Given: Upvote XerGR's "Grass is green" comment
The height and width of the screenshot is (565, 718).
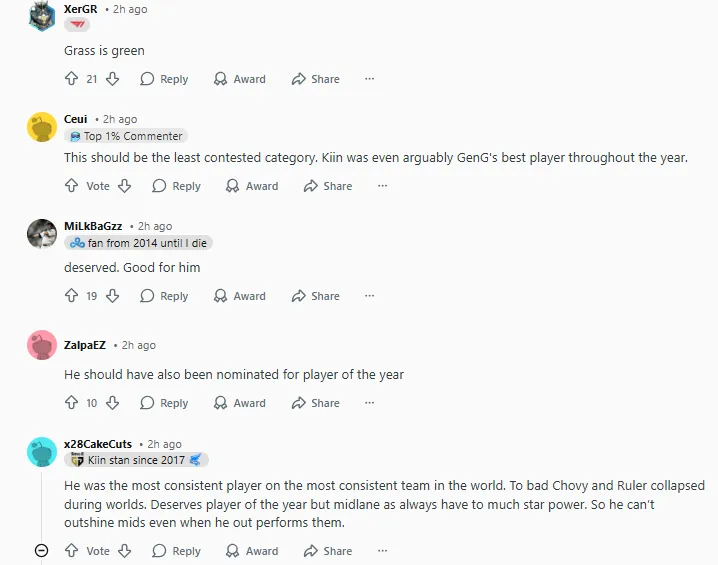Looking at the screenshot, I should (x=71, y=79).
